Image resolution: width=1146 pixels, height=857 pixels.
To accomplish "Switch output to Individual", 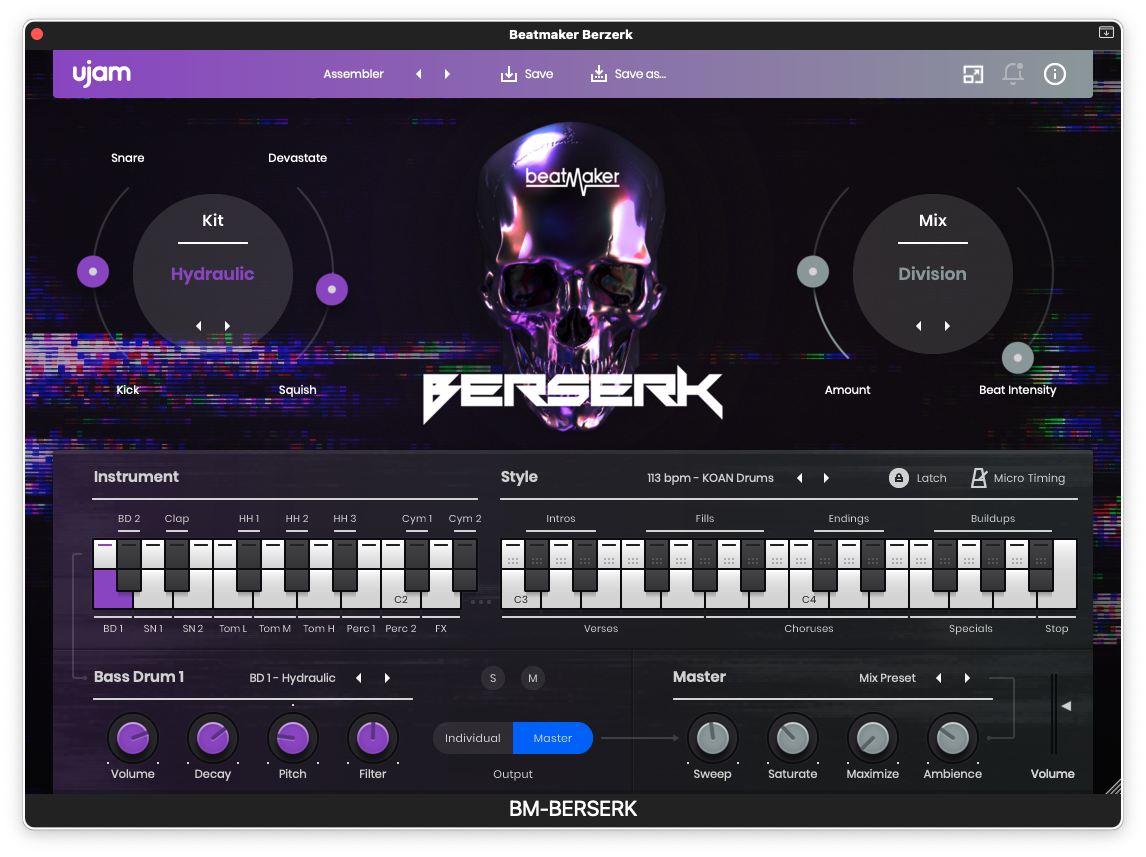I will pyautogui.click(x=473, y=738).
